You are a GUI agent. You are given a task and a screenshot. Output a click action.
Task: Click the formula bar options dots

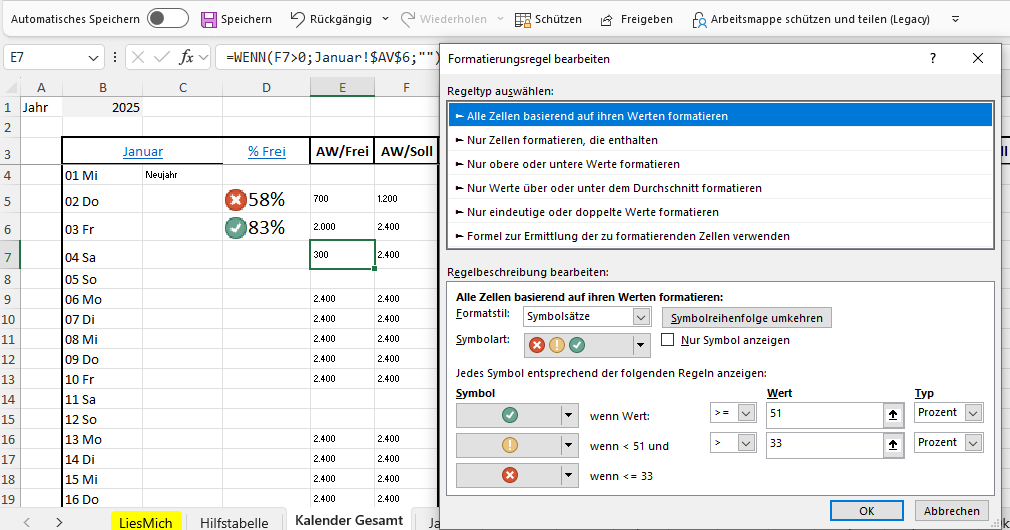(115, 57)
